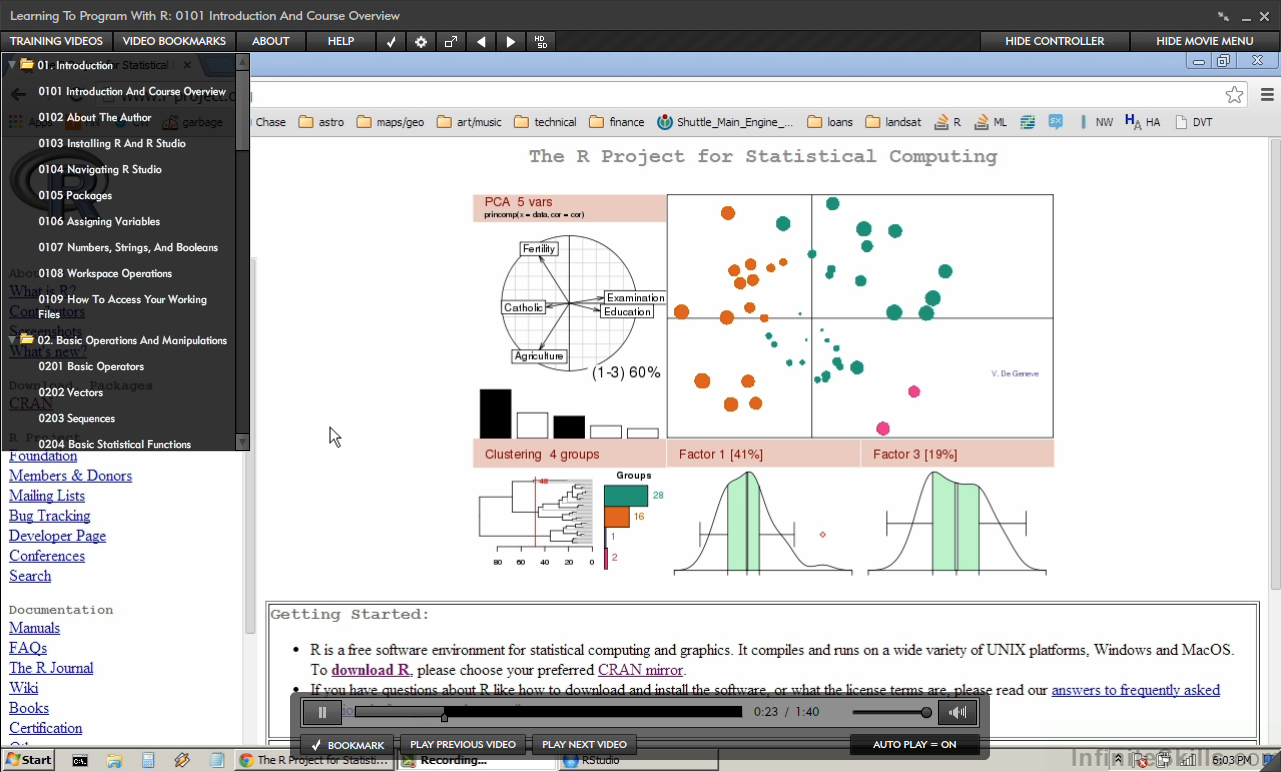Click the checkmark bookmark icon in top toolbar
Image resolution: width=1281 pixels, height=772 pixels.
[x=391, y=41]
